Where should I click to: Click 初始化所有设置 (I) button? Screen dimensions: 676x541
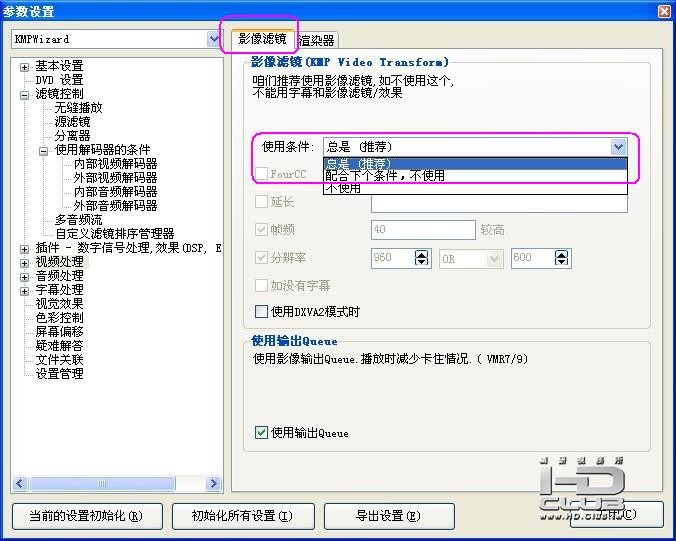(x=243, y=516)
